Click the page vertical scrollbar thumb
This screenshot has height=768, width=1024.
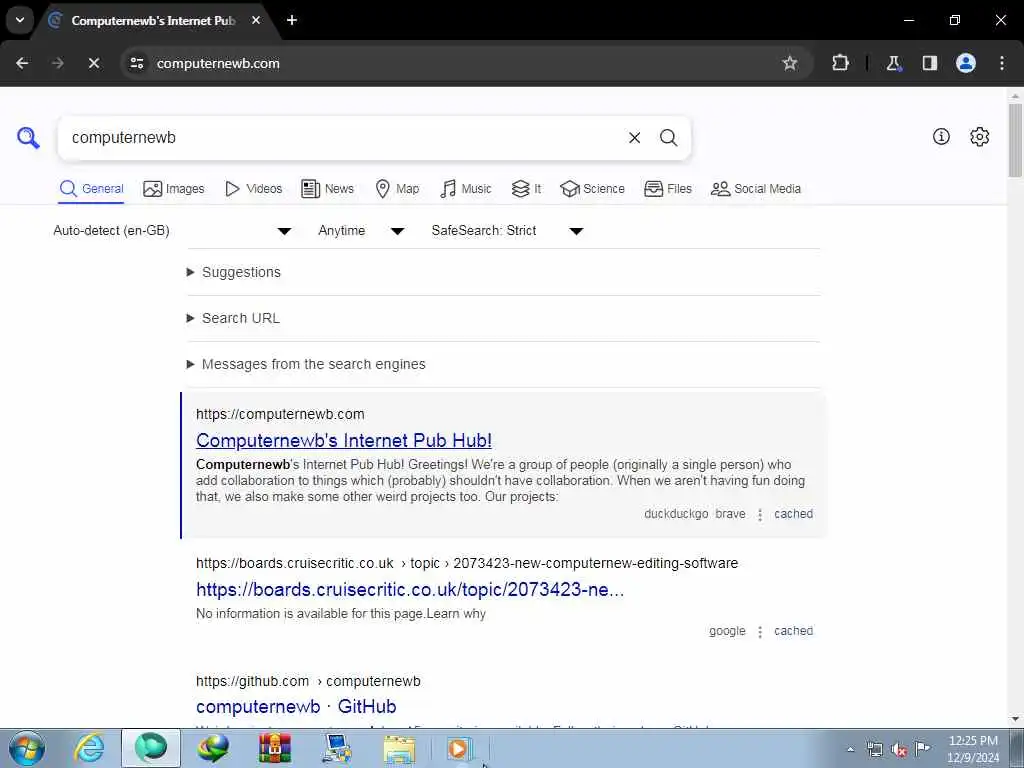[x=1015, y=140]
